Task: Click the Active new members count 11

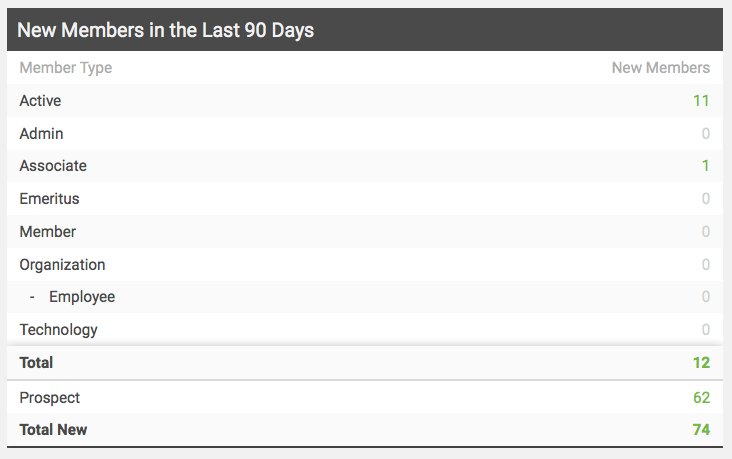Action: pos(701,100)
